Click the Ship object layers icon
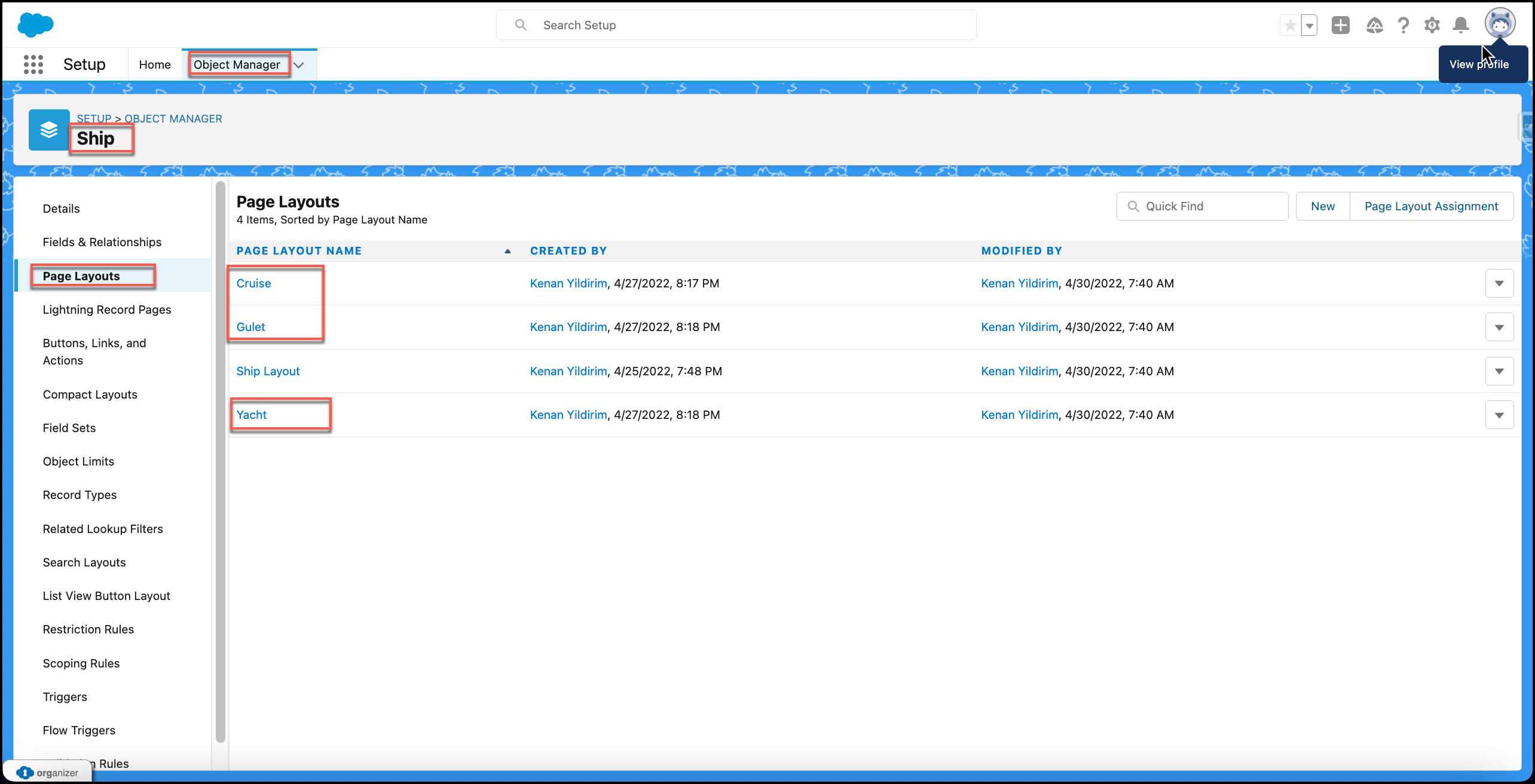This screenshot has height=784, width=1535. 49,130
